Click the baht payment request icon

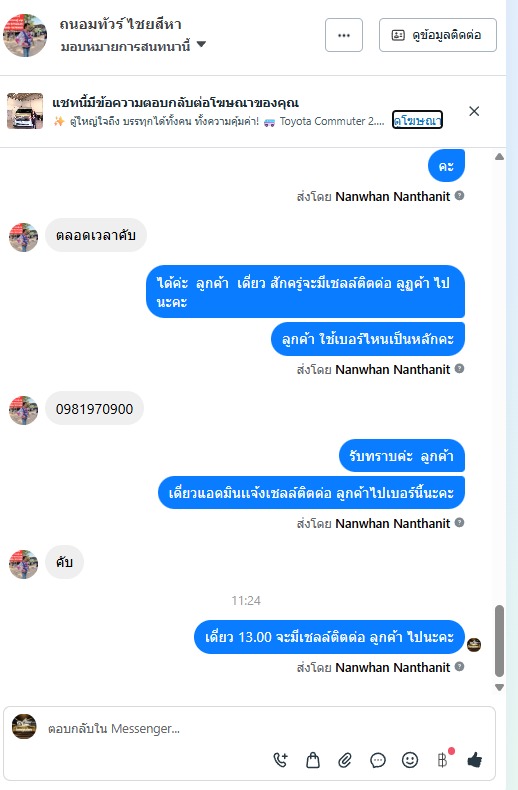[442, 759]
